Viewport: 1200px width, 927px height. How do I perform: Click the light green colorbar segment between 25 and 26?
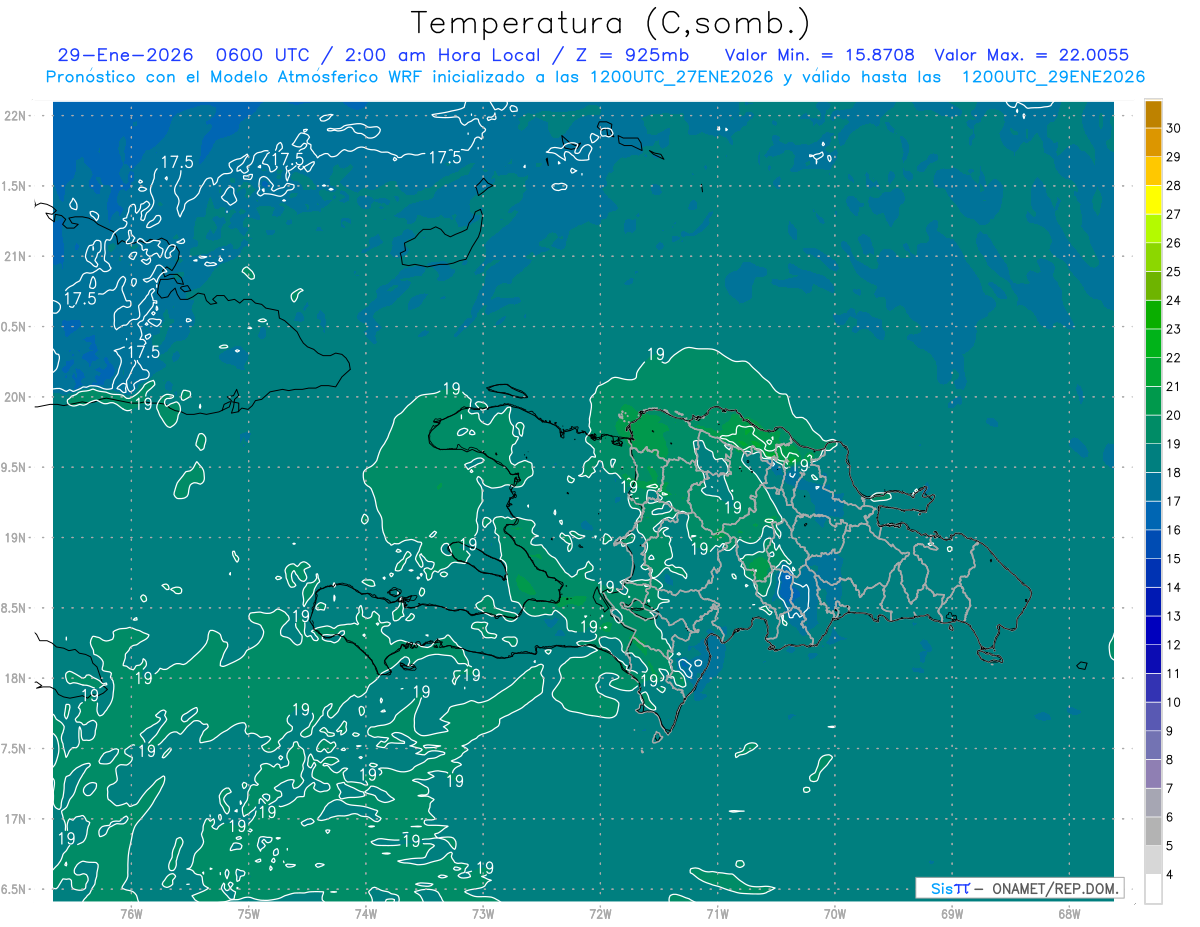1153,257
